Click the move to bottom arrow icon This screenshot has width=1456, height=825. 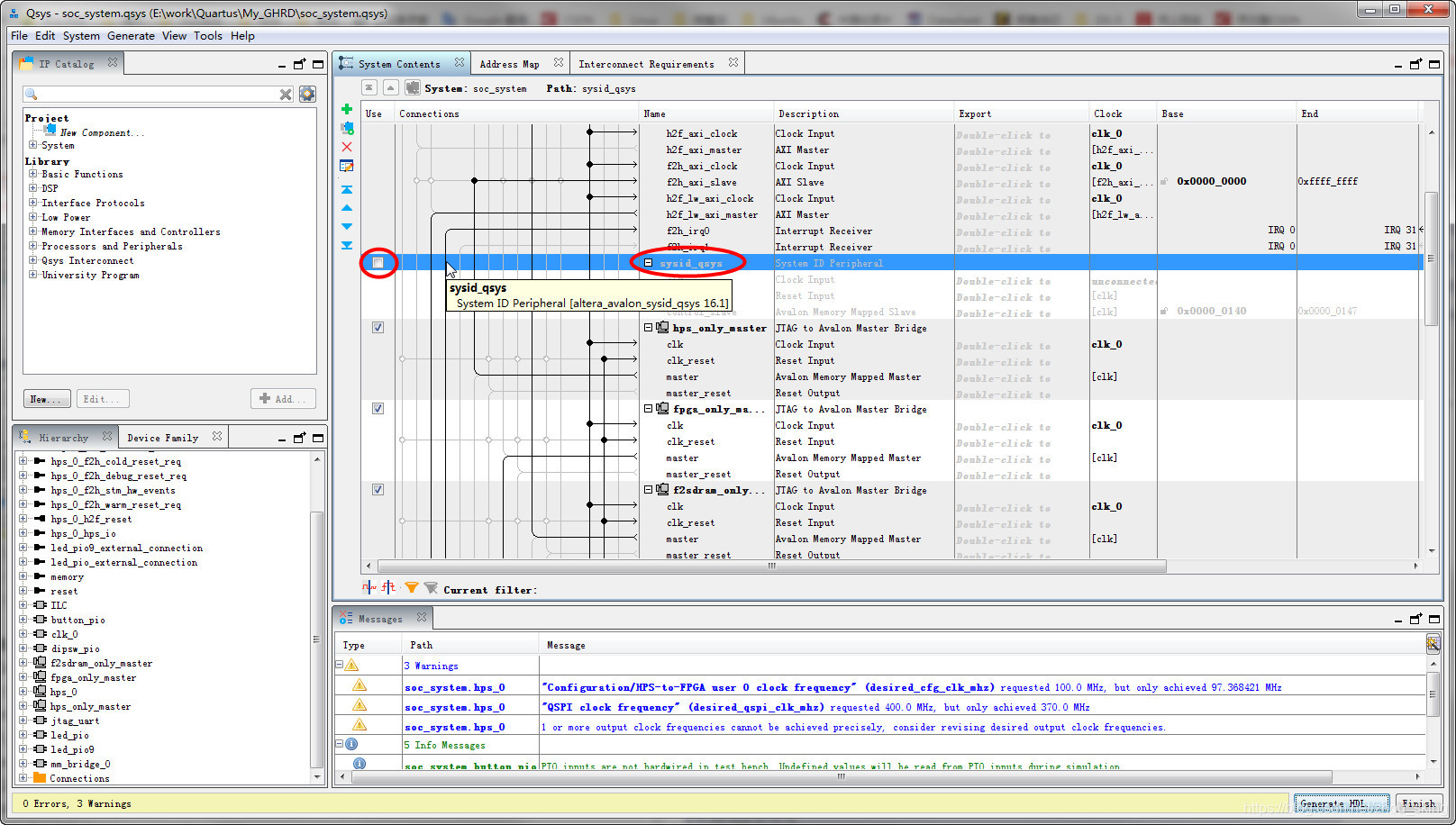click(347, 245)
